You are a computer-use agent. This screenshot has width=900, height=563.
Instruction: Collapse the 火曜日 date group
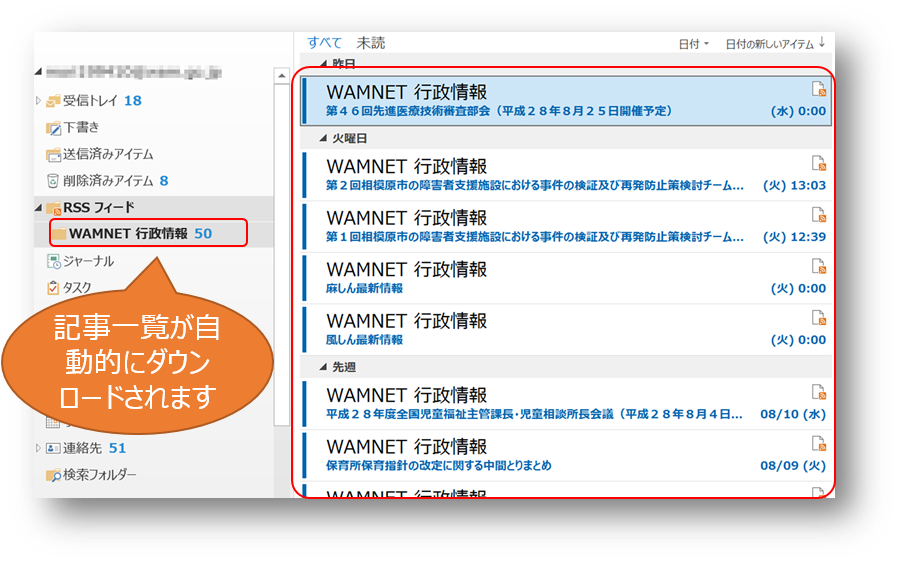[324, 138]
